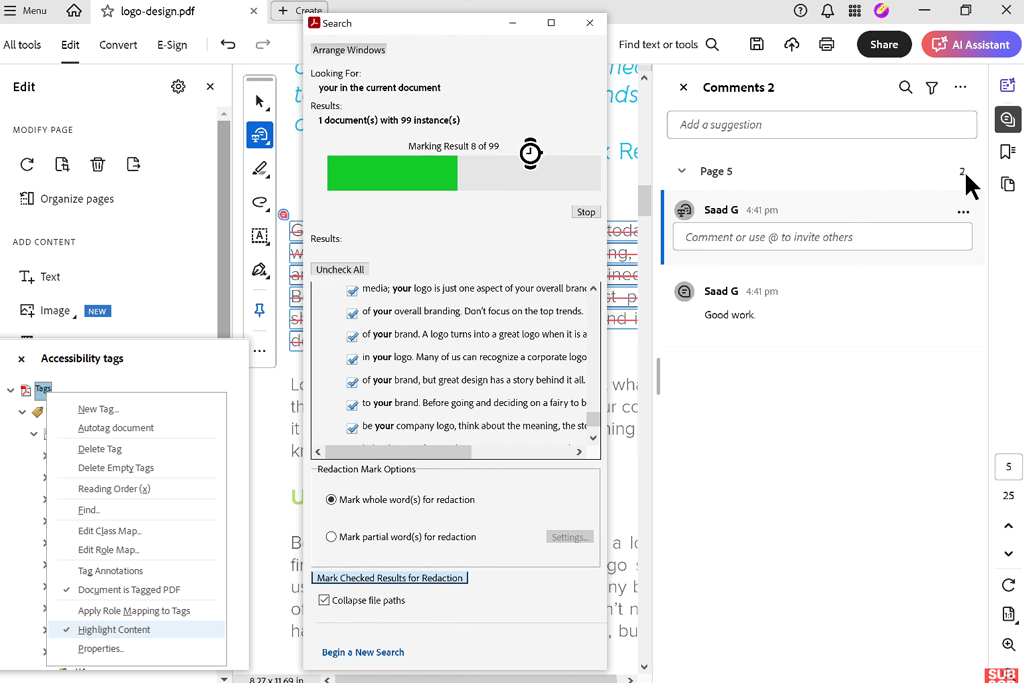The width and height of the screenshot is (1024, 683).
Task: Toggle Highlight Content menu entry
Action: (x=137, y=629)
